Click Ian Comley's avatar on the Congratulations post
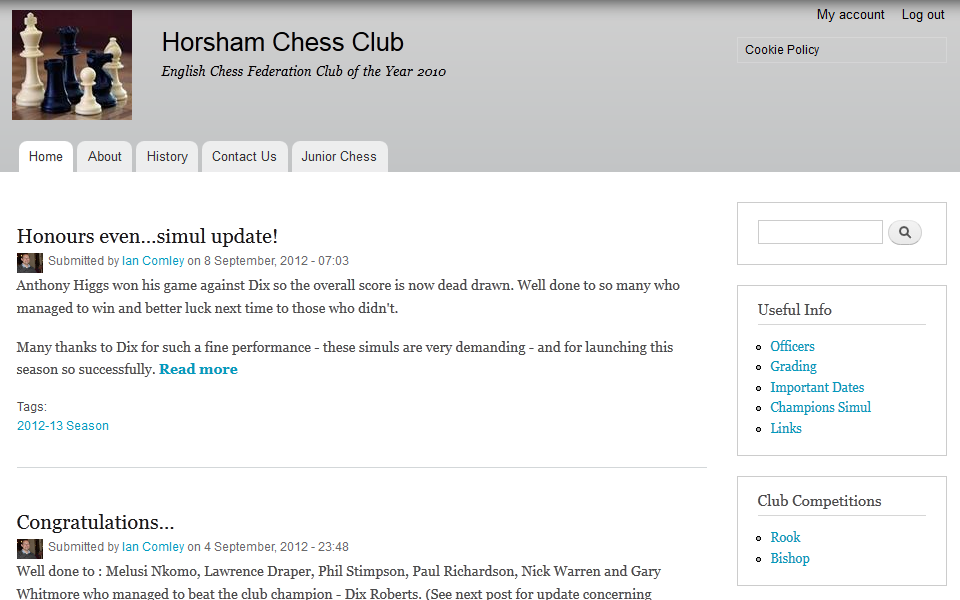The image size is (960, 600). point(29,549)
